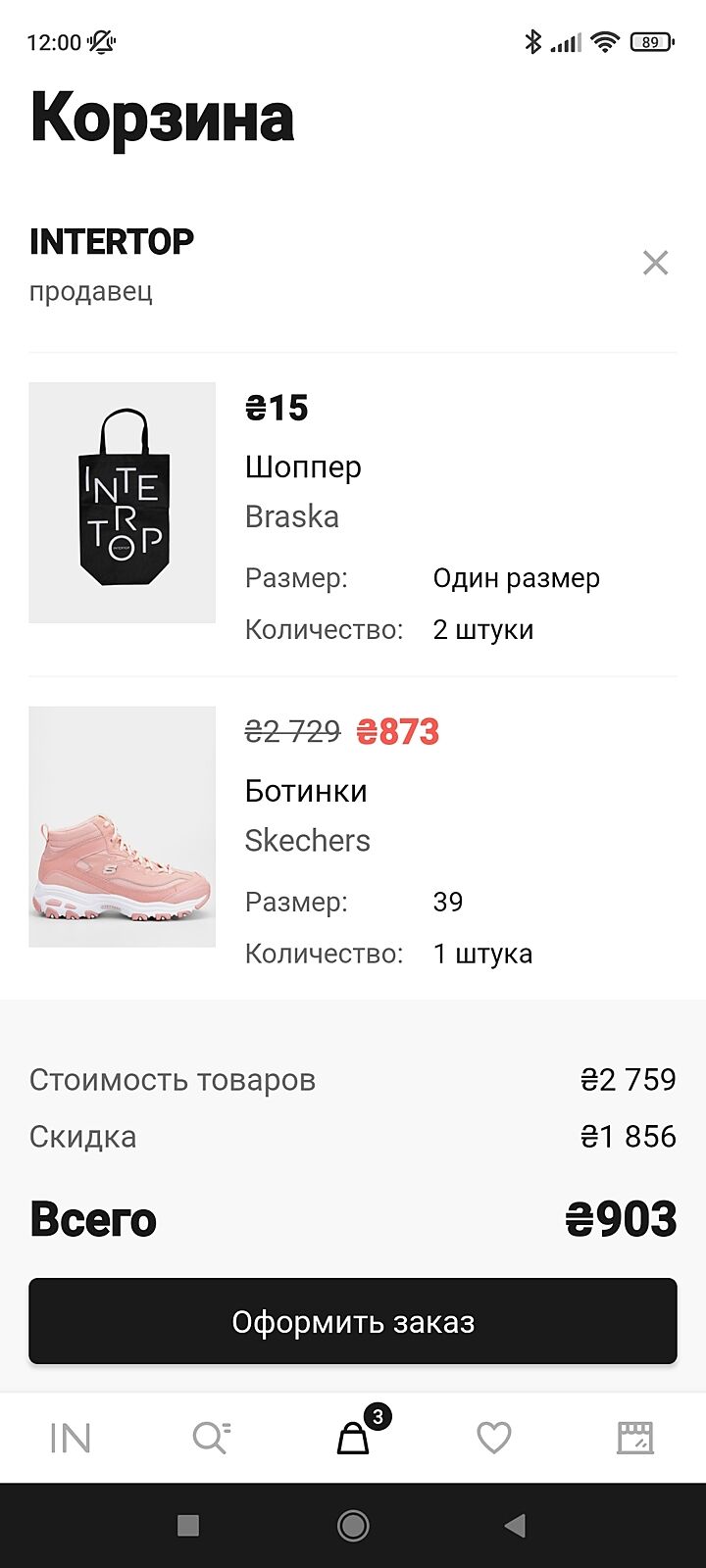This screenshot has height=1568, width=706.
Task: Tap the Braska brand name
Action: (292, 516)
